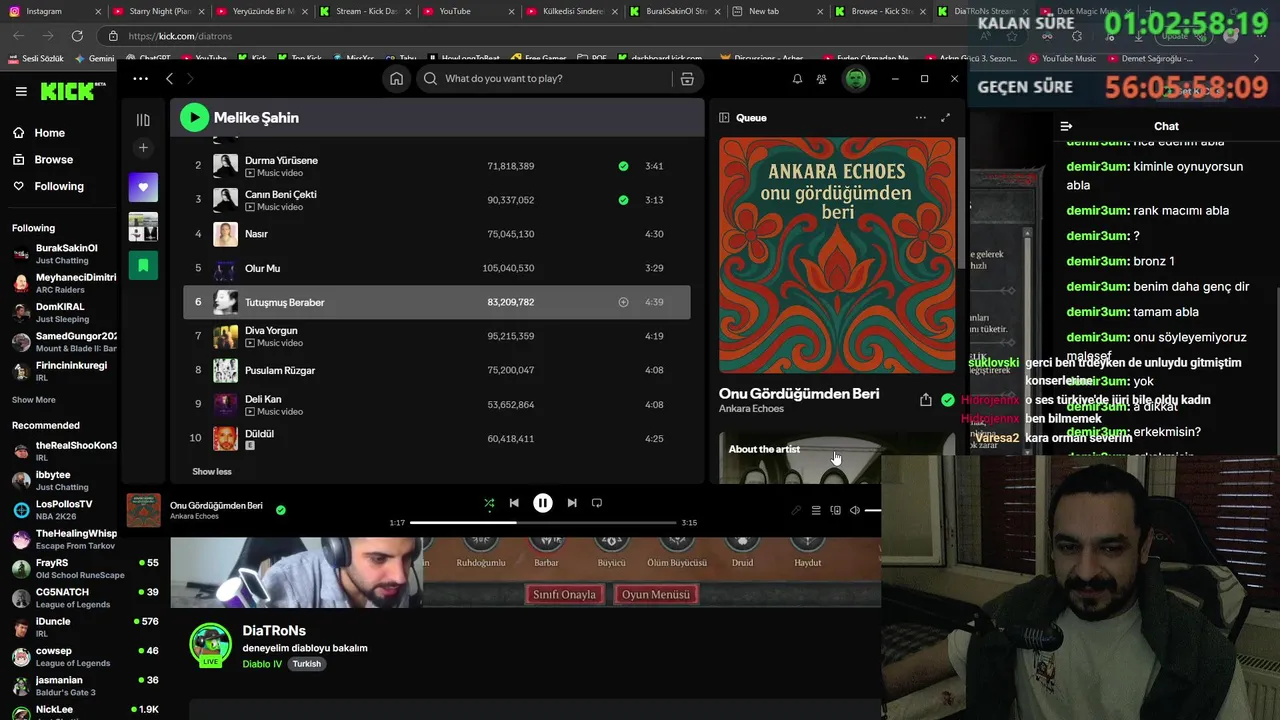Image resolution: width=1280 pixels, height=720 pixels.
Task: Toggle saved check in now playing bar
Action: pos(280,510)
